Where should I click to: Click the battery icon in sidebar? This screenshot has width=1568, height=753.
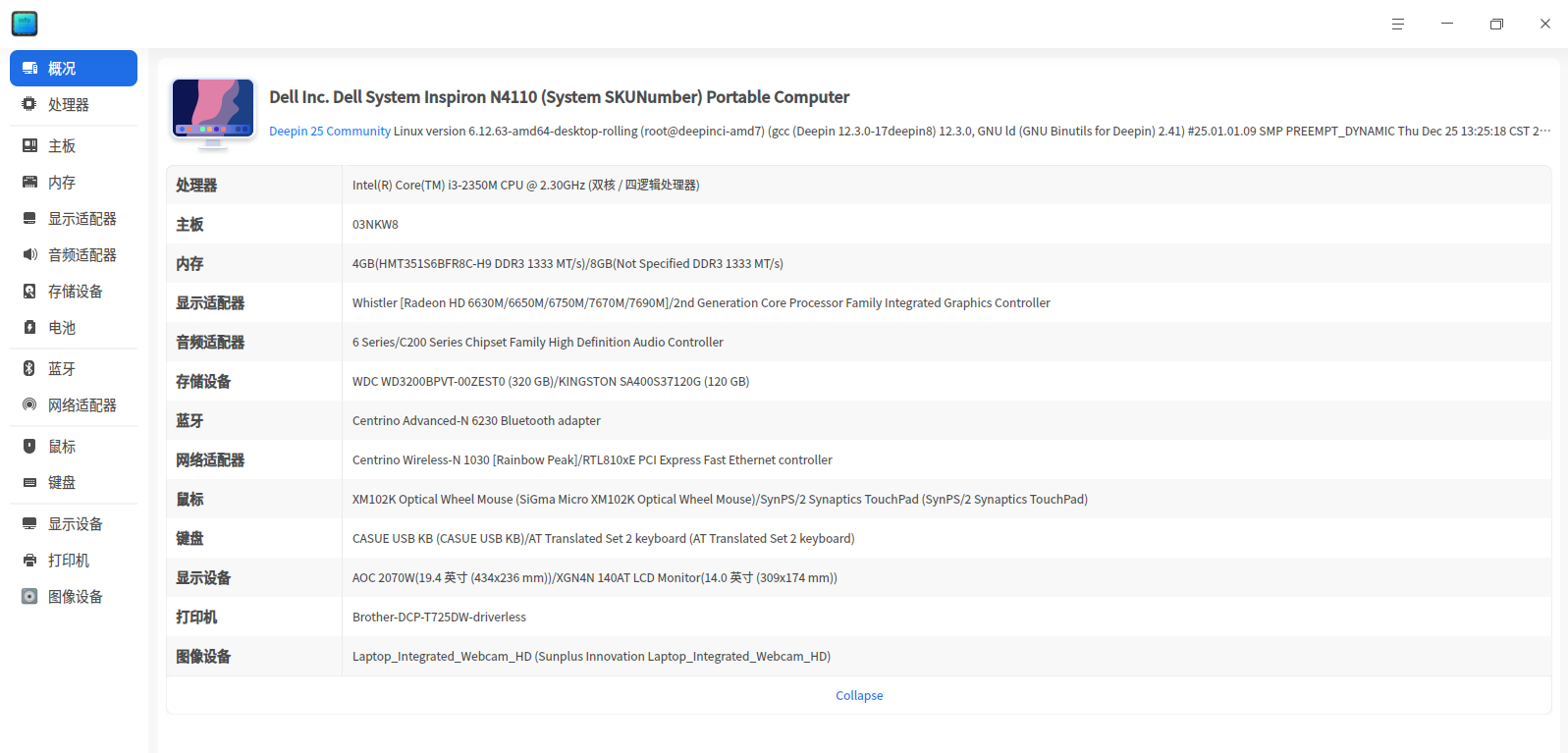click(29, 327)
